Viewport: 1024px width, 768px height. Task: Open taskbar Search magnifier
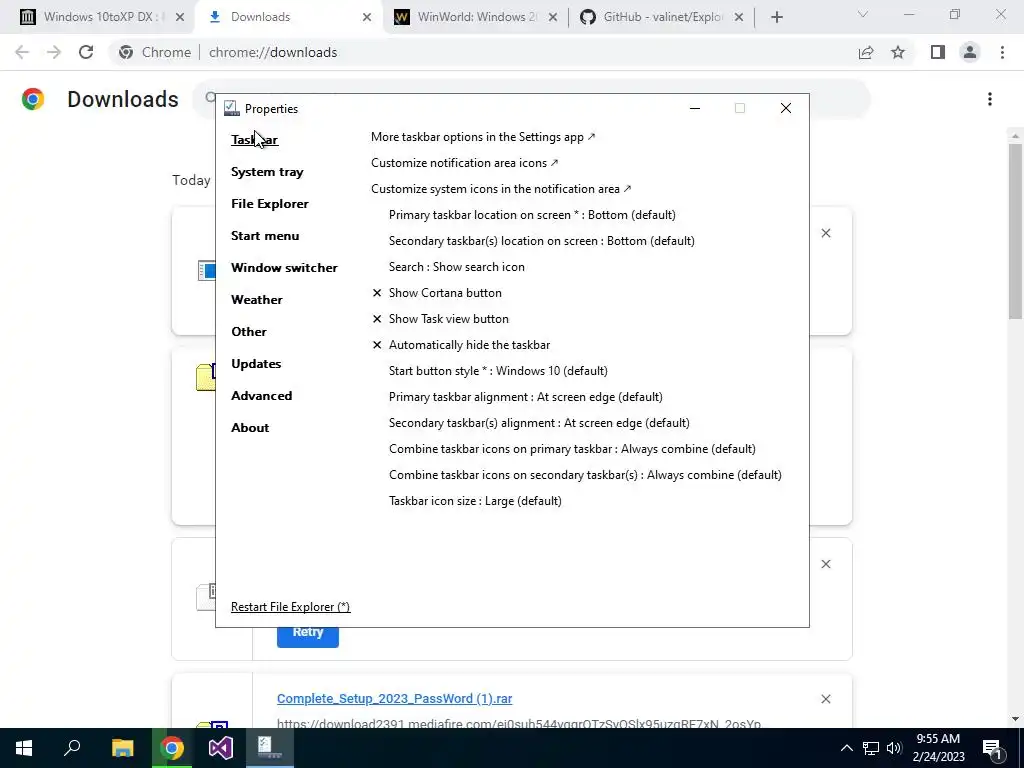point(72,748)
